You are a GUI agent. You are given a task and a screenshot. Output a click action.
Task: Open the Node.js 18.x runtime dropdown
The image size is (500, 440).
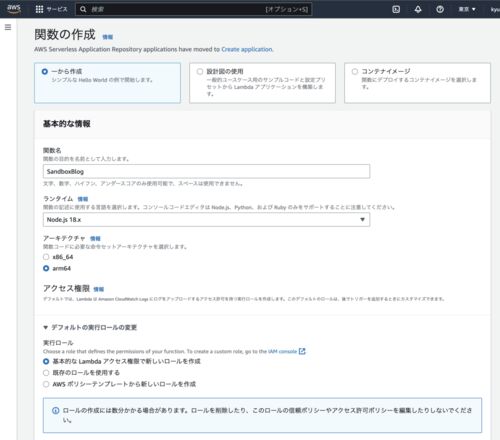click(x=206, y=220)
